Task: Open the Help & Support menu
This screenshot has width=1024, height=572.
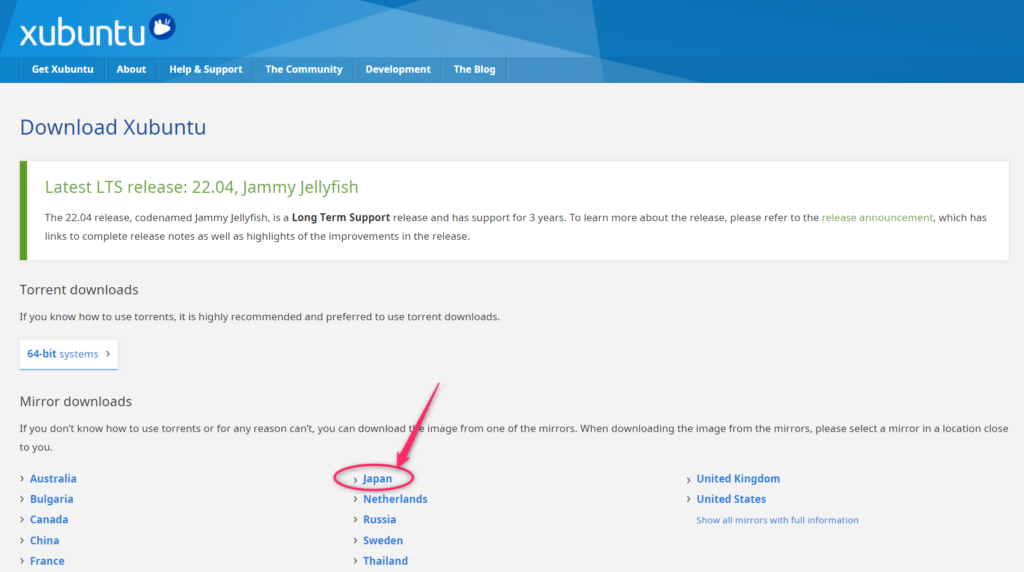Action: coord(206,69)
